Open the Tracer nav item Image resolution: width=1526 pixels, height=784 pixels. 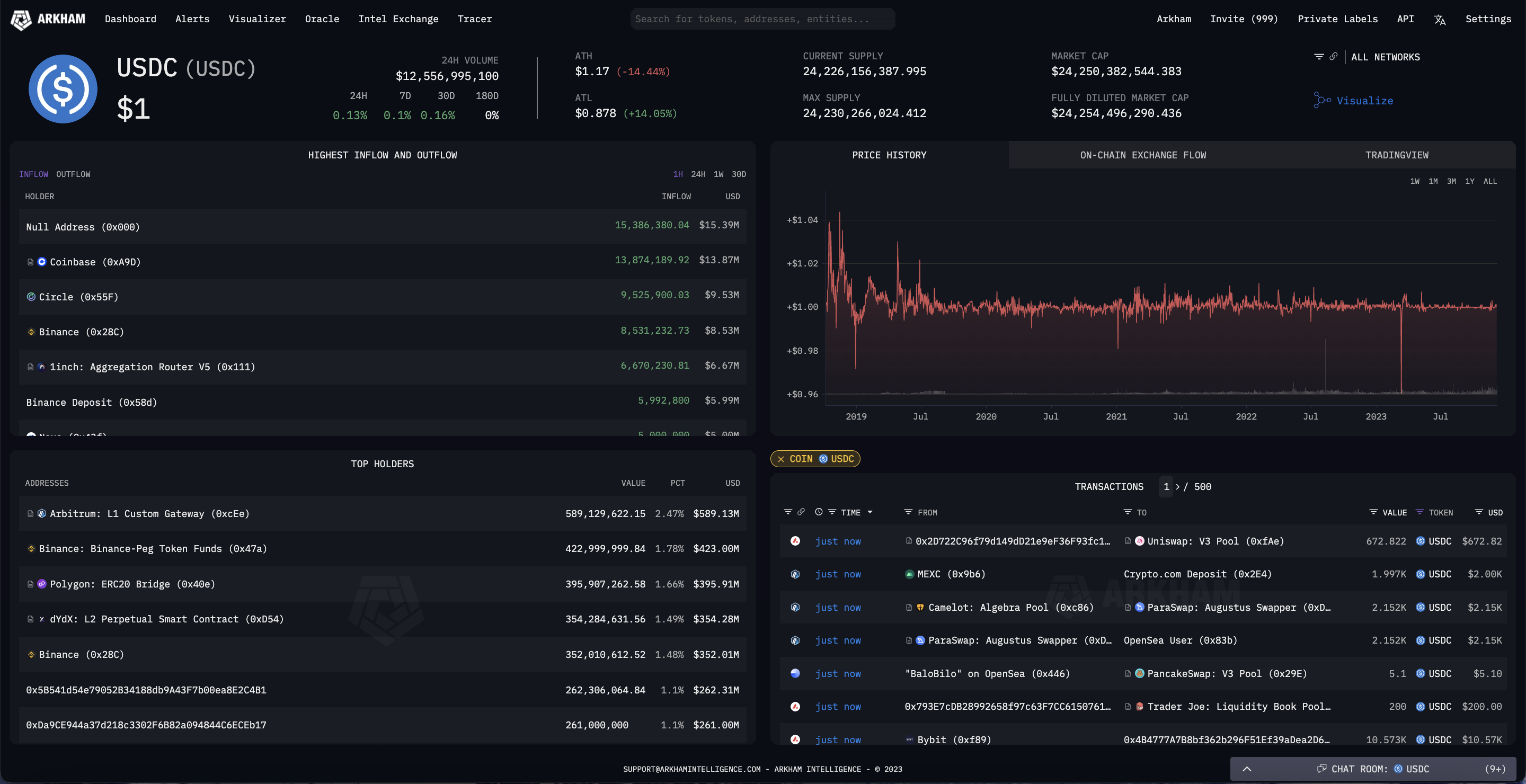point(475,19)
